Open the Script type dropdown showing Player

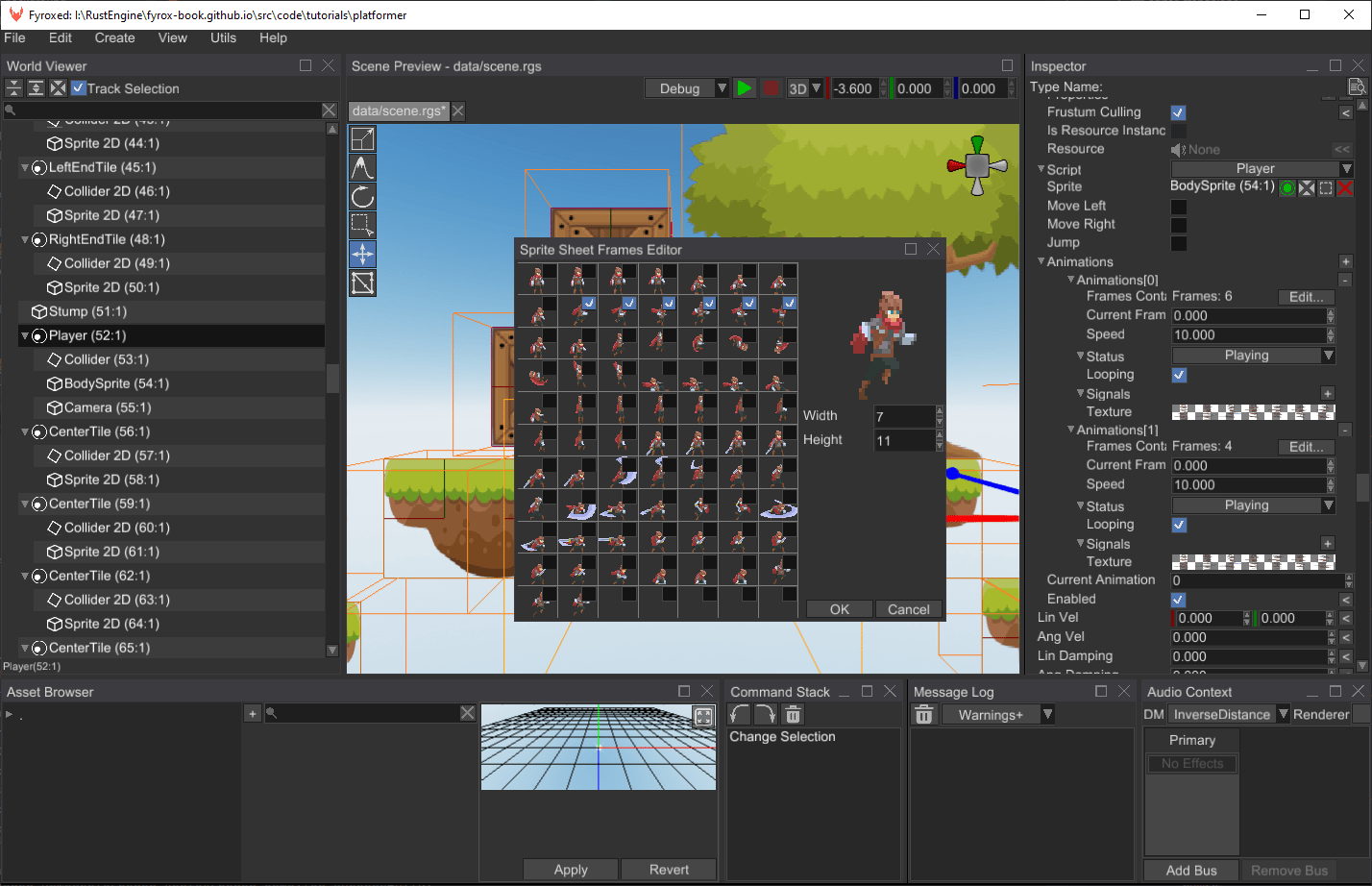[x=1262, y=168]
